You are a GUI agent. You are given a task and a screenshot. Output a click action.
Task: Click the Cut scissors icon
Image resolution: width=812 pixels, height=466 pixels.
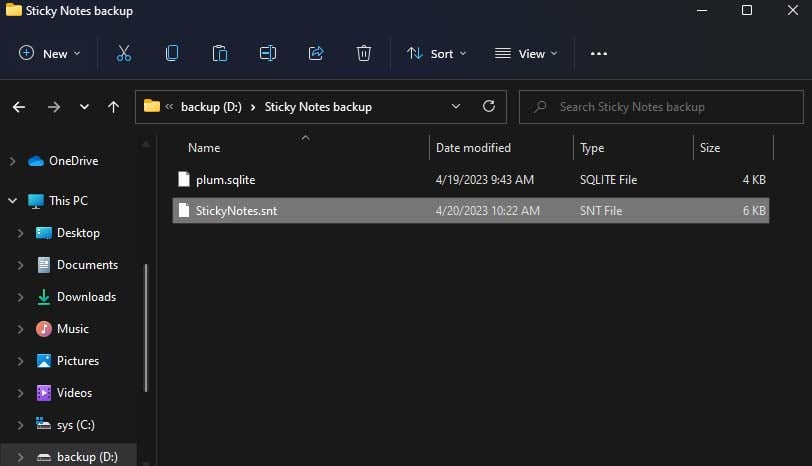(124, 53)
